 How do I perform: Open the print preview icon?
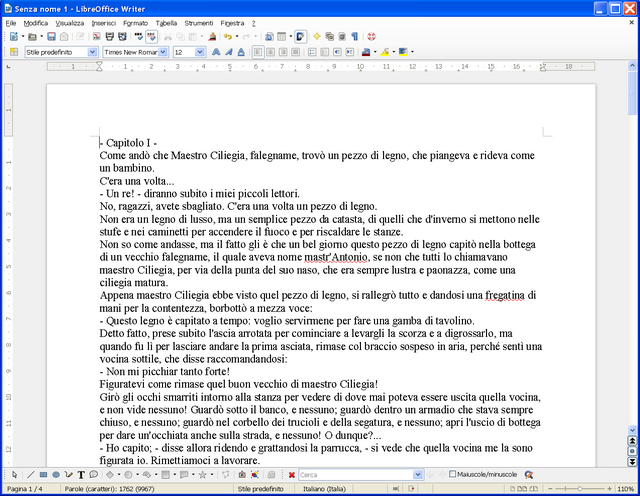pos(122,37)
